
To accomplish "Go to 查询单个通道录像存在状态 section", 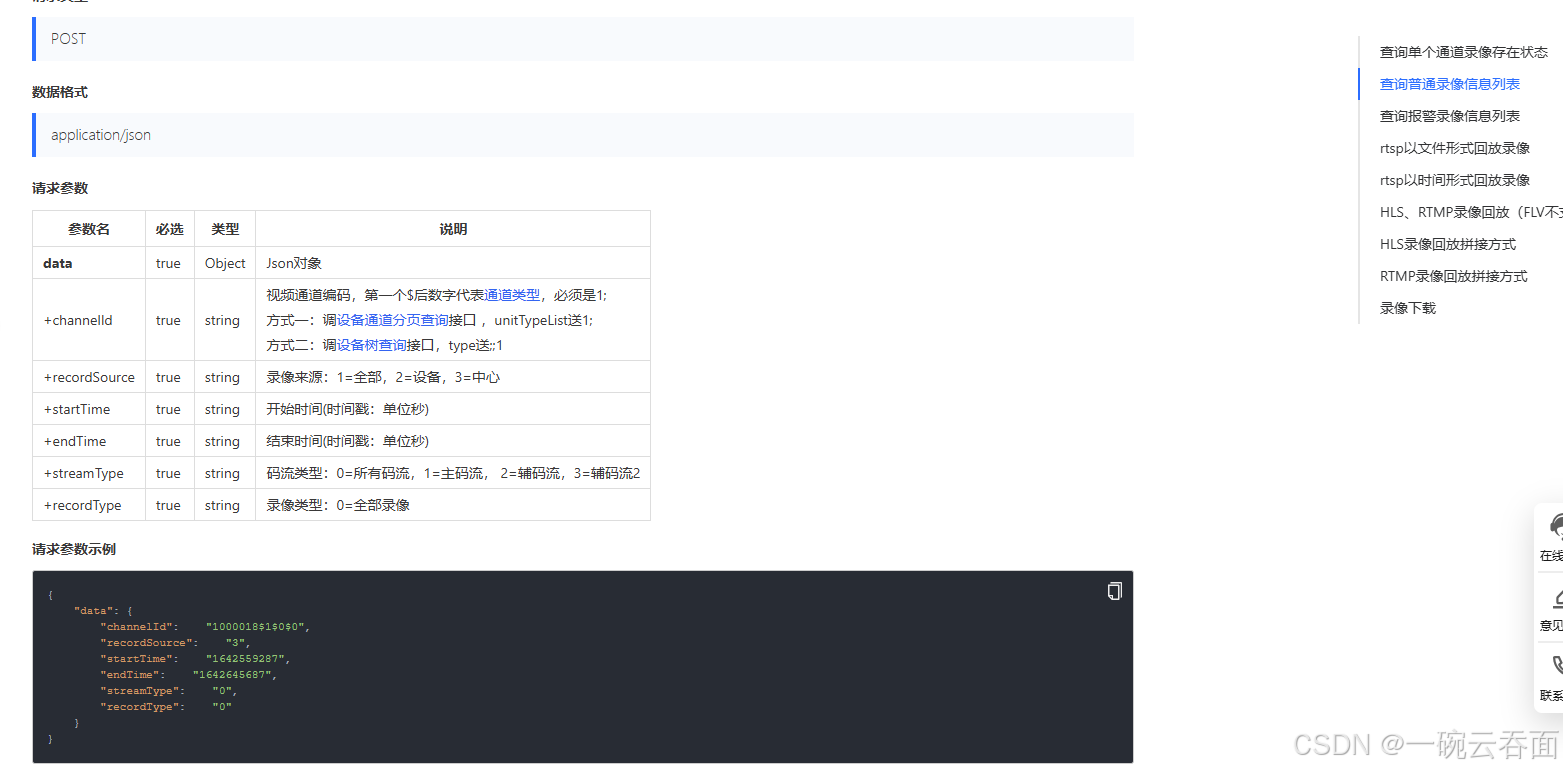I will coord(1462,52).
